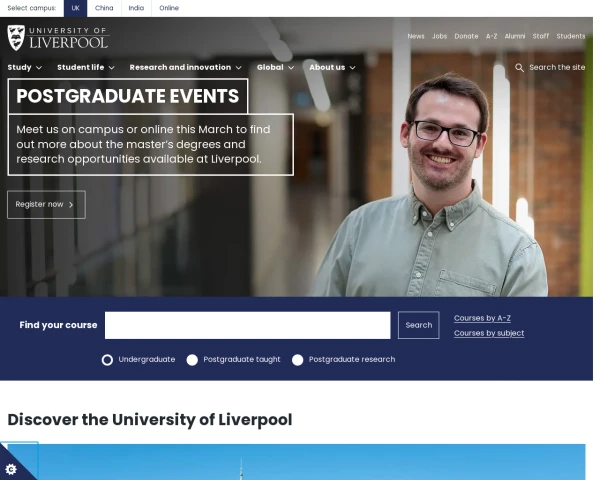This screenshot has width=600, height=480.
Task: Open Courses by A-Z link
Action: click(x=482, y=318)
